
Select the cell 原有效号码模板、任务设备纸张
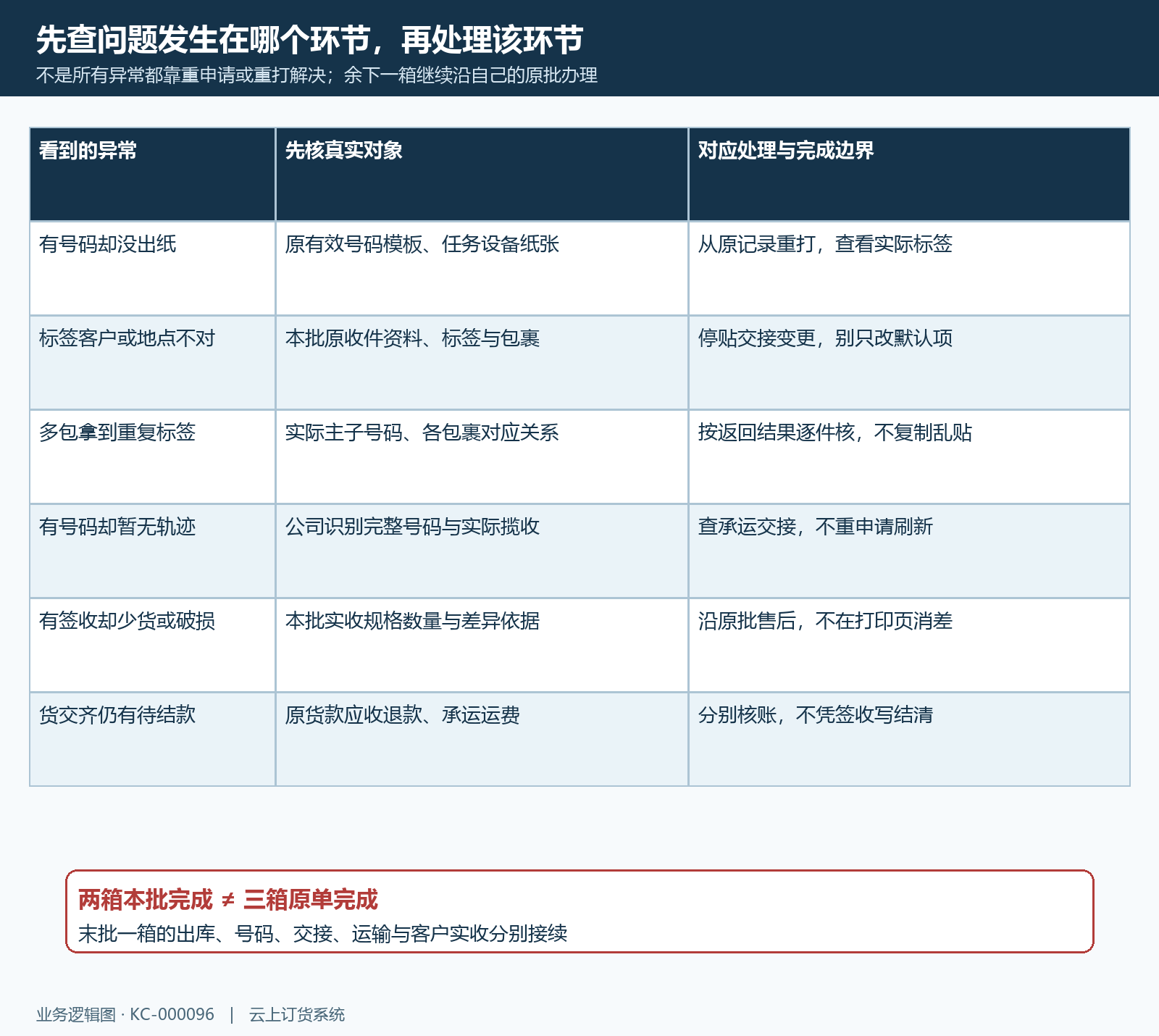(x=482, y=268)
